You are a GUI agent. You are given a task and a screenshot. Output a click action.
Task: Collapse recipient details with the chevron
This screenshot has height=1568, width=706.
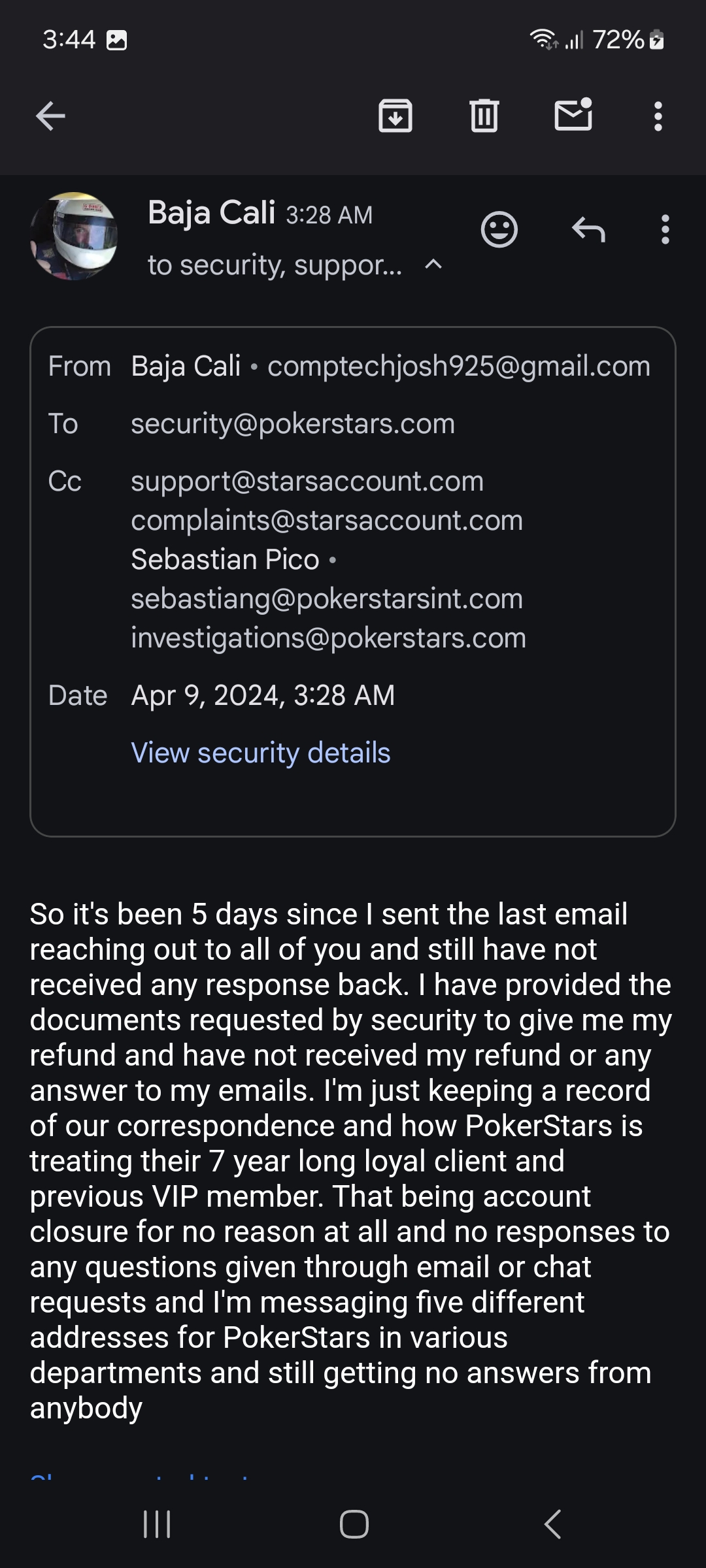[x=433, y=265]
